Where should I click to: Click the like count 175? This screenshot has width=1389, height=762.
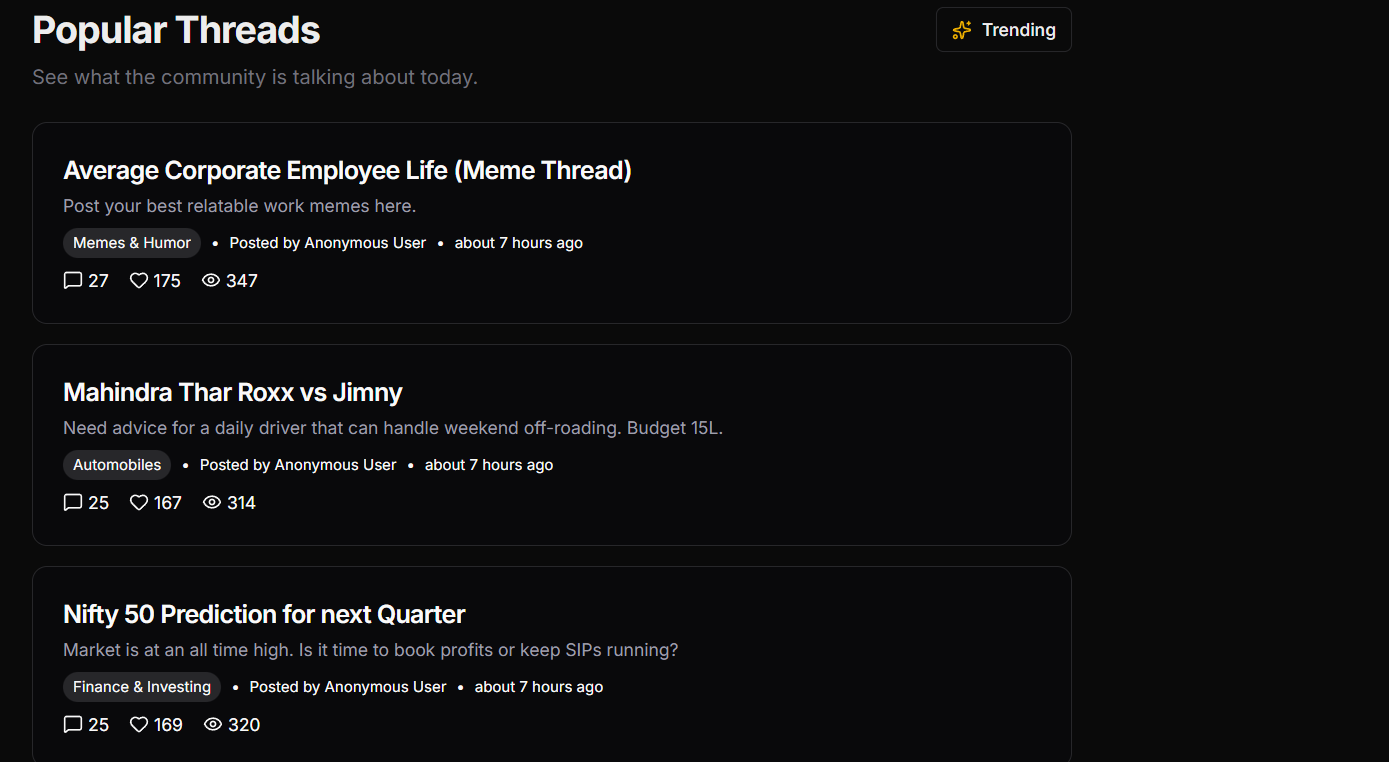click(167, 281)
